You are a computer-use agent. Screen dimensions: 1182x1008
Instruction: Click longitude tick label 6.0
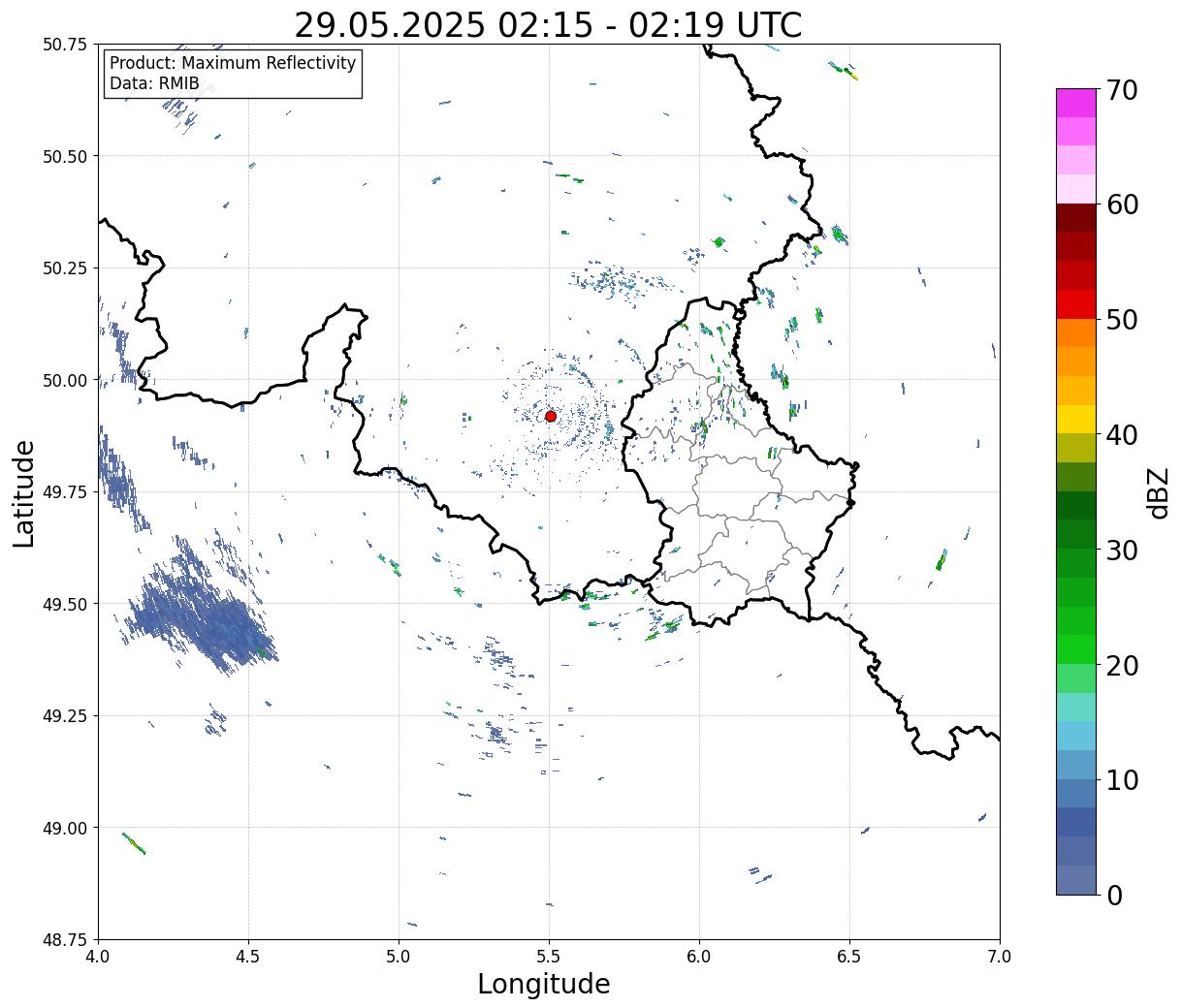tap(699, 957)
